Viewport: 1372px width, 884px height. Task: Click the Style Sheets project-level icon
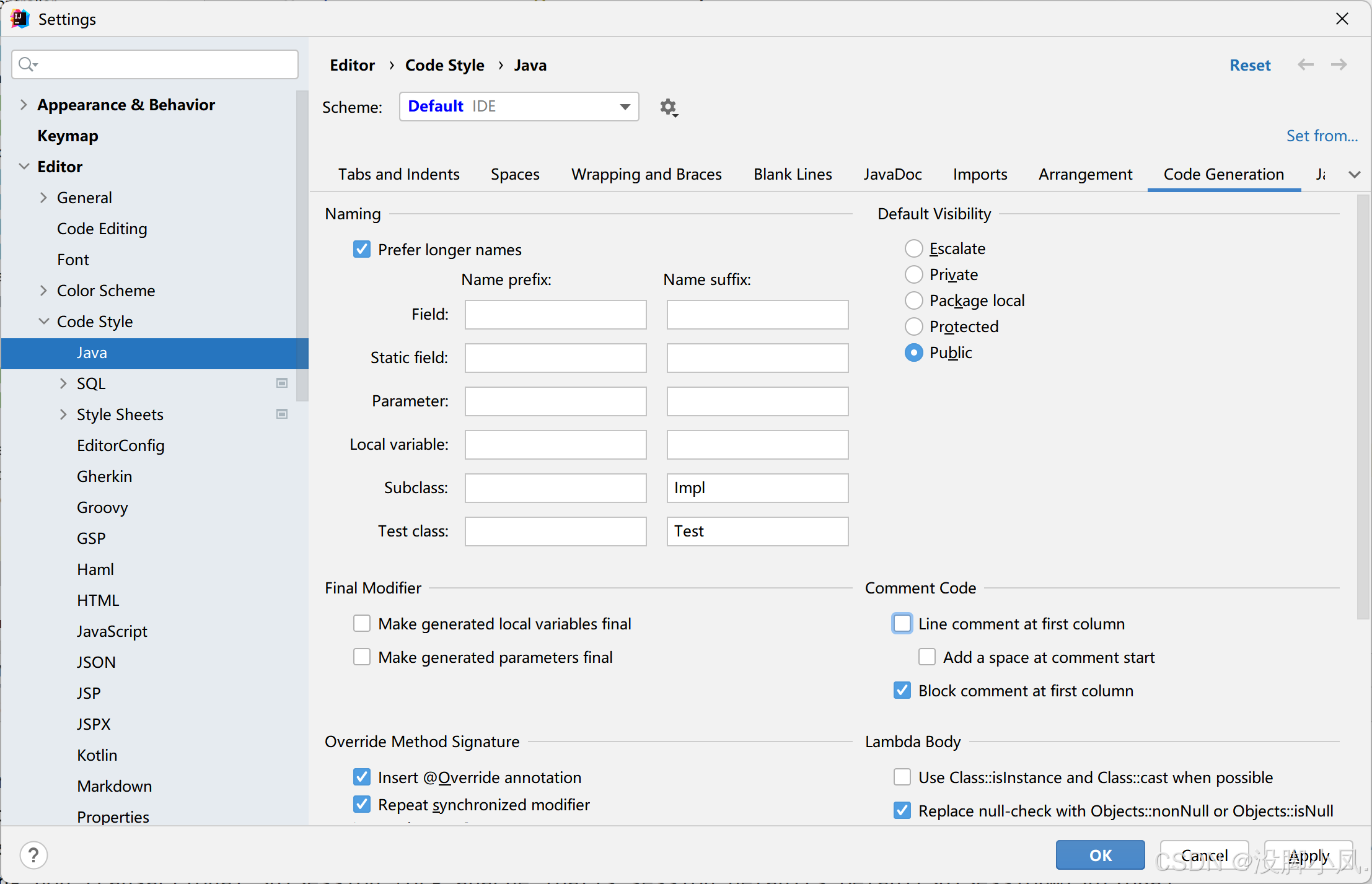coord(282,414)
